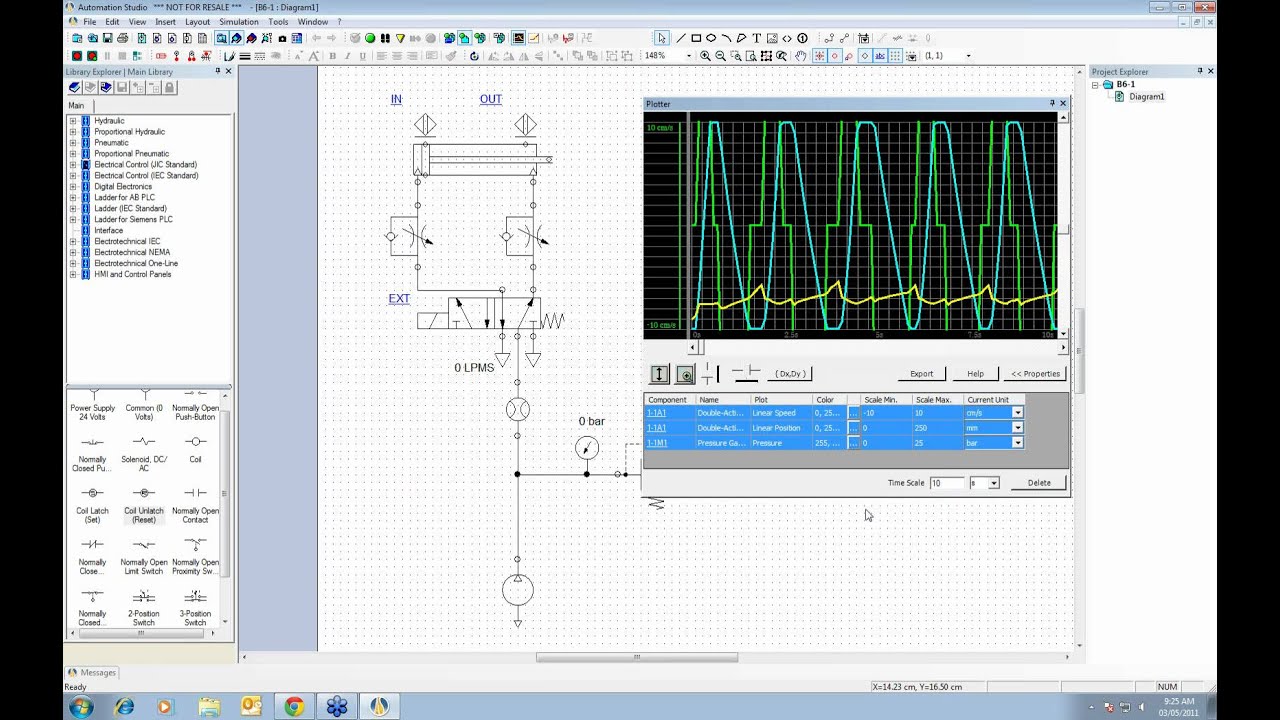Open the Simulation menu
This screenshot has width=1280, height=720.
238,21
